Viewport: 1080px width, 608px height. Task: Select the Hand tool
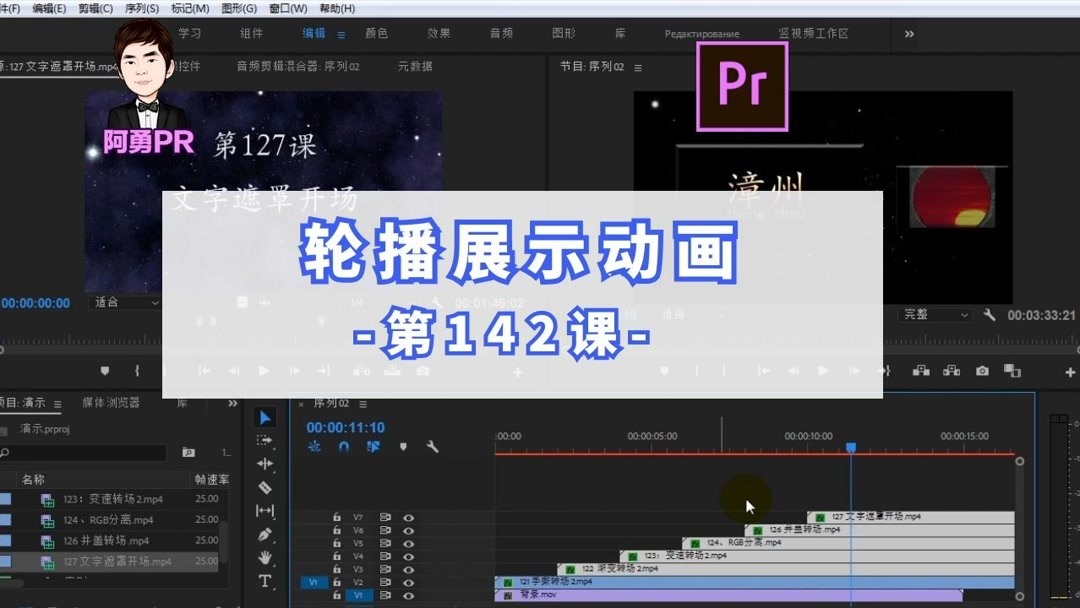264,556
